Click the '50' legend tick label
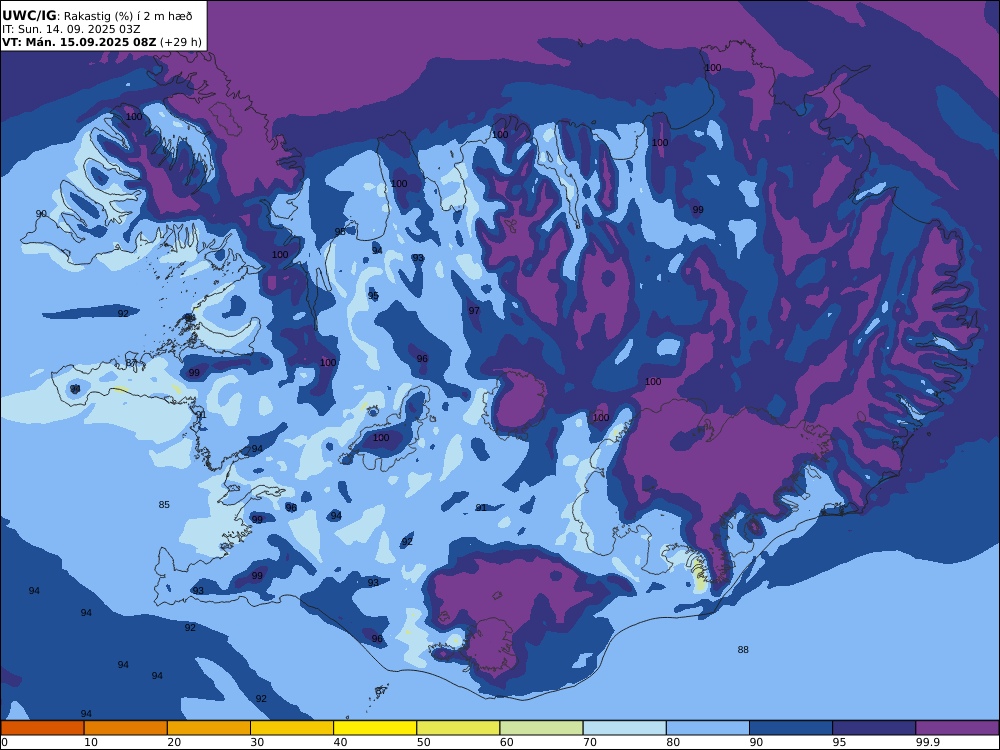 pyautogui.click(x=423, y=742)
